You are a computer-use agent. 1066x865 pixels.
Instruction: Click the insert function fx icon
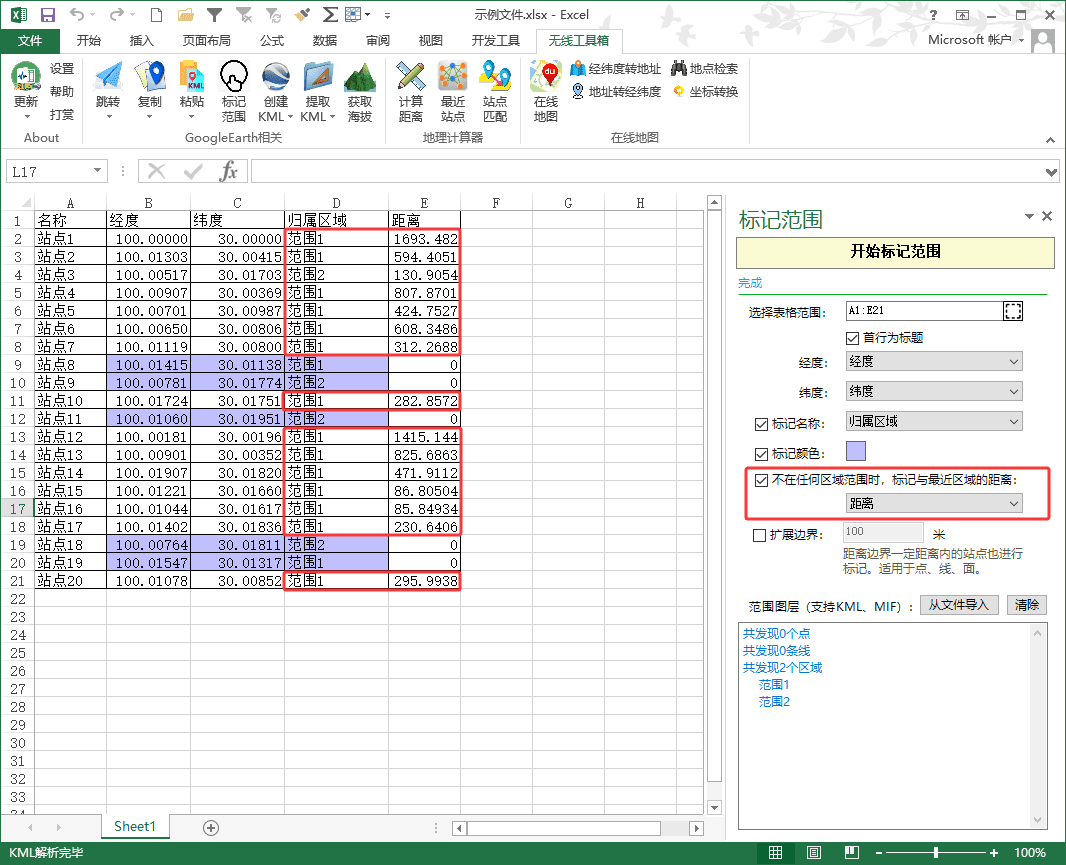click(229, 171)
